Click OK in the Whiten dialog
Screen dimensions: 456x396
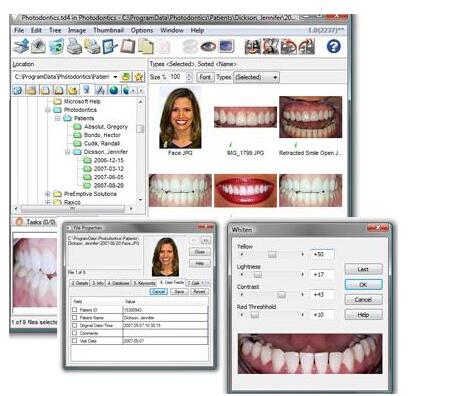pos(363,285)
